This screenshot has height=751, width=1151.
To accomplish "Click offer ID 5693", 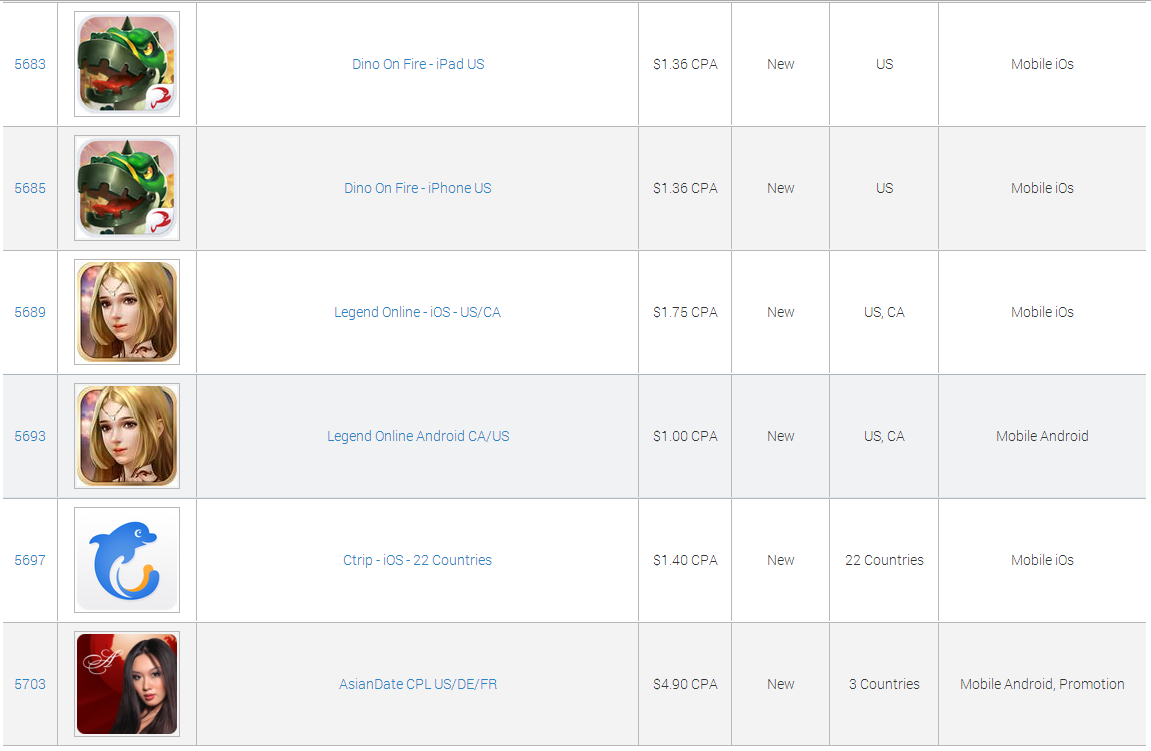I will tap(30, 436).
